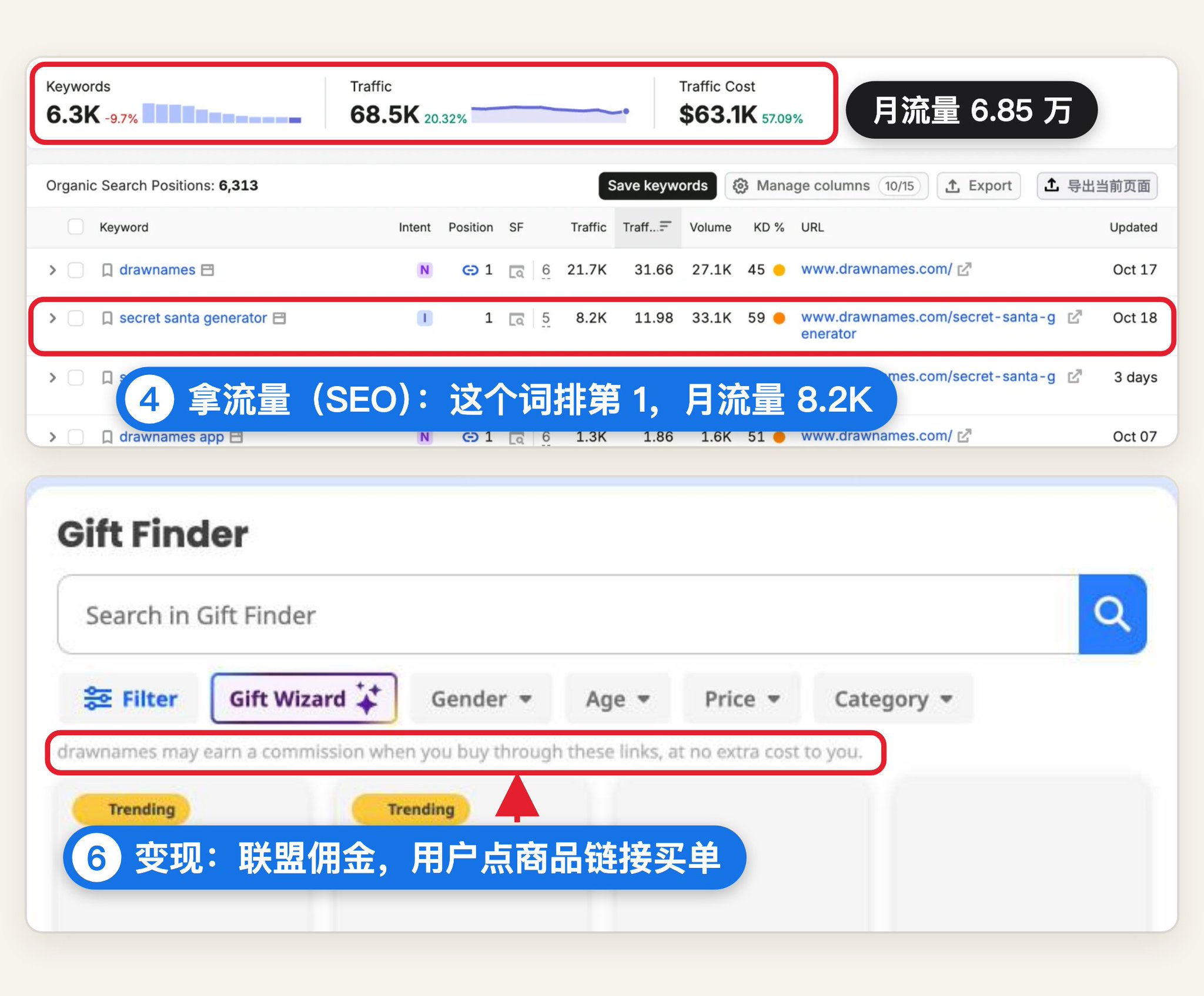The width and height of the screenshot is (1204, 996).
Task: Open www.drawnames.com/ URL in drawnames row
Action: click(876, 269)
